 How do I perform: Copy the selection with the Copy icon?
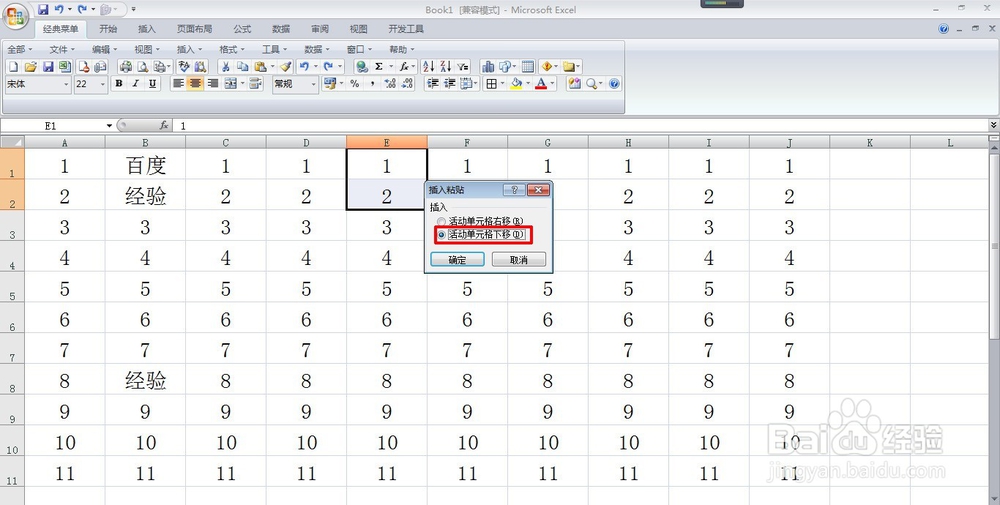coord(242,66)
